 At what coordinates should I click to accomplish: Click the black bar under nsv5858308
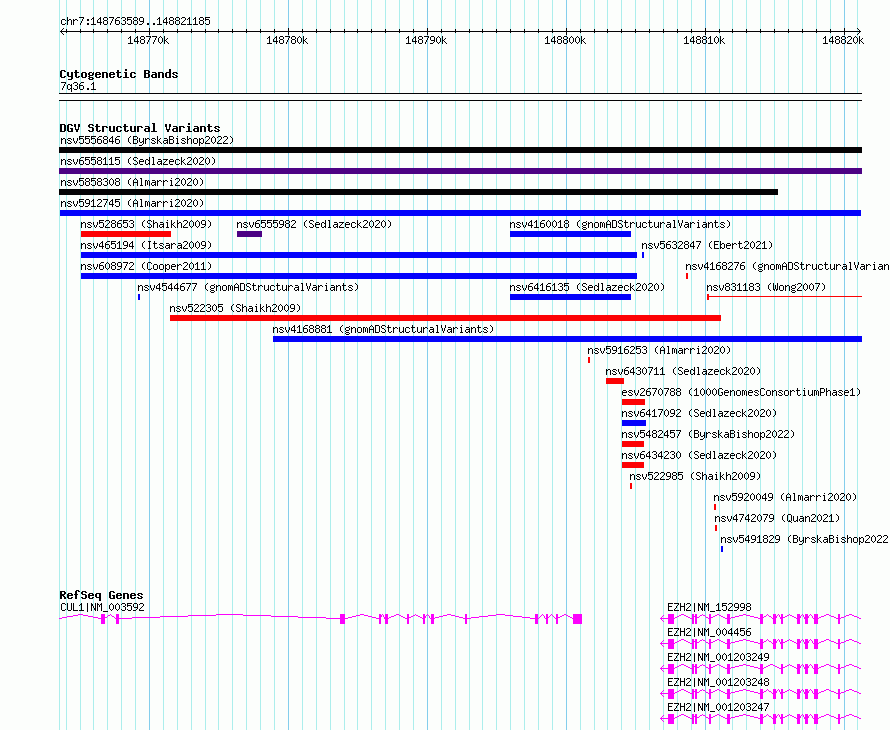pyautogui.click(x=418, y=192)
